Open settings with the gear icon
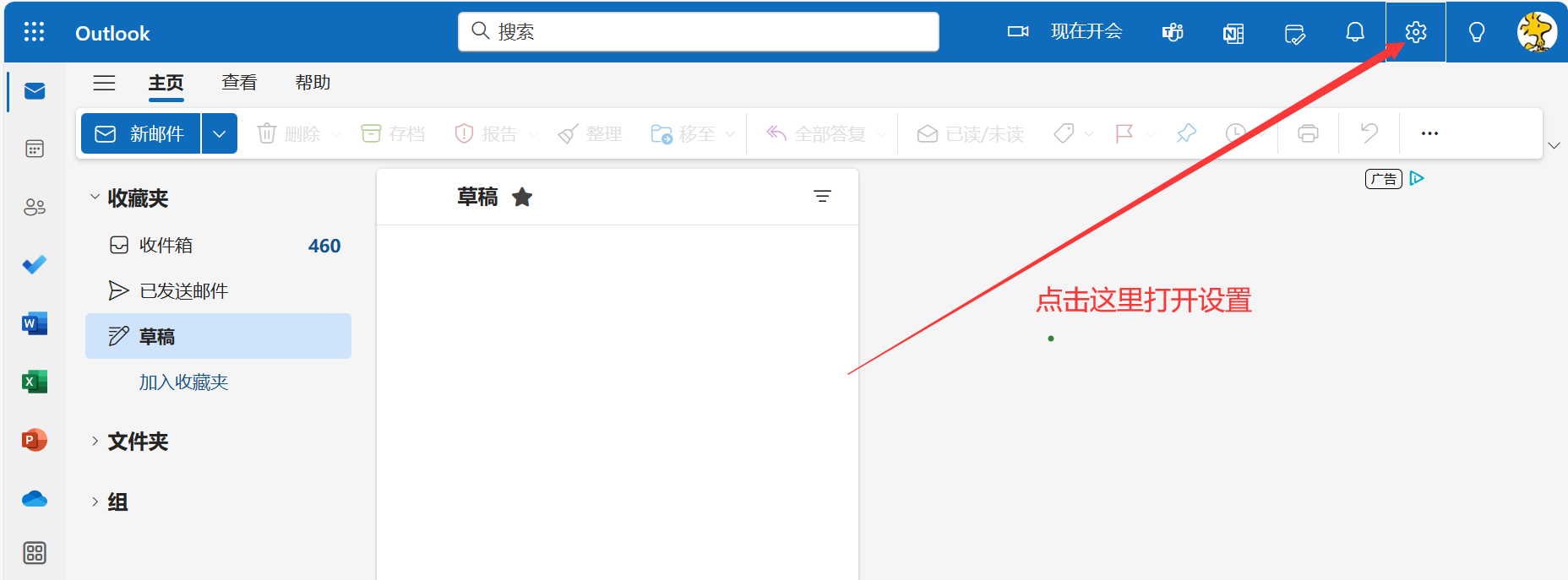 click(1416, 32)
